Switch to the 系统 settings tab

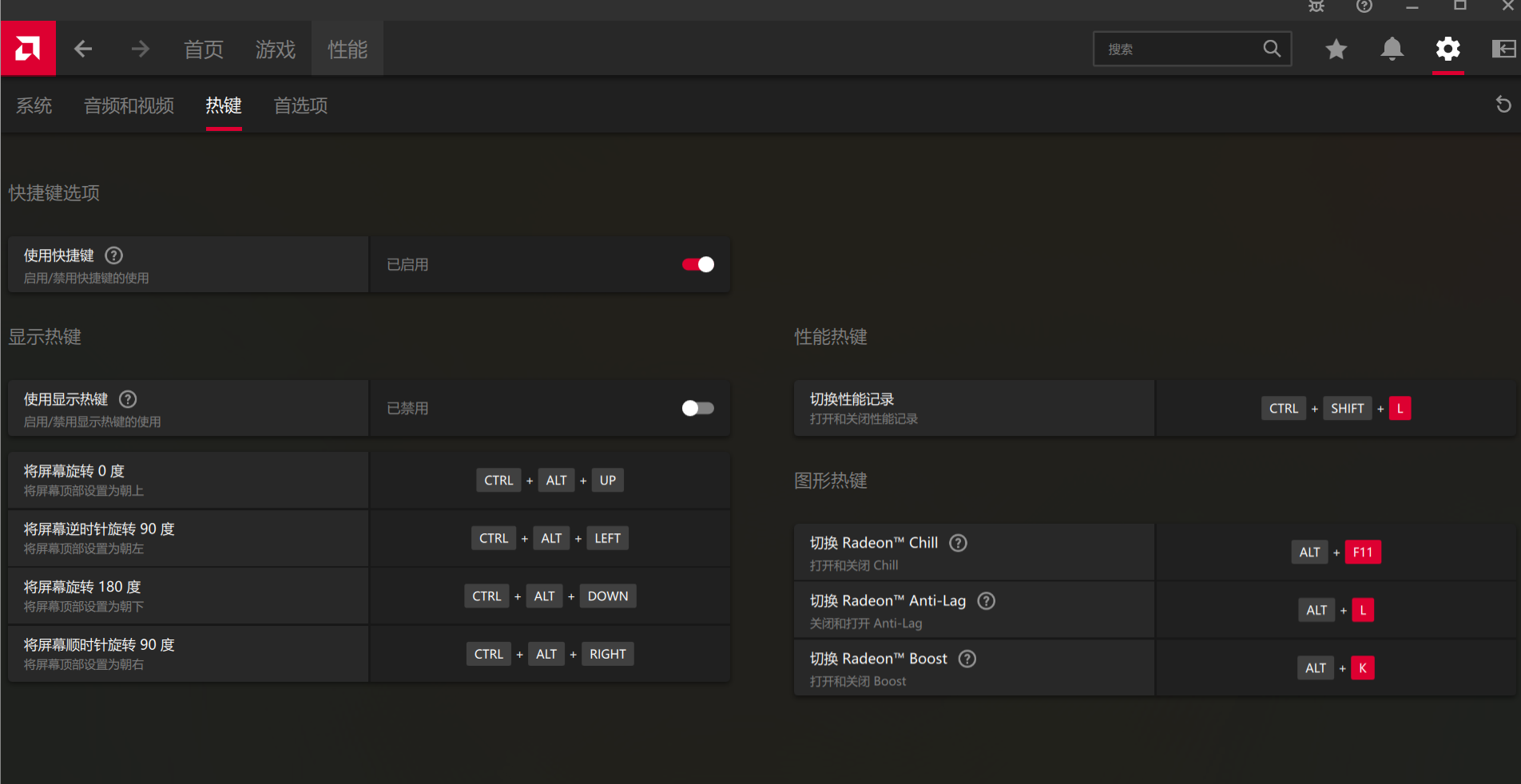[34, 105]
